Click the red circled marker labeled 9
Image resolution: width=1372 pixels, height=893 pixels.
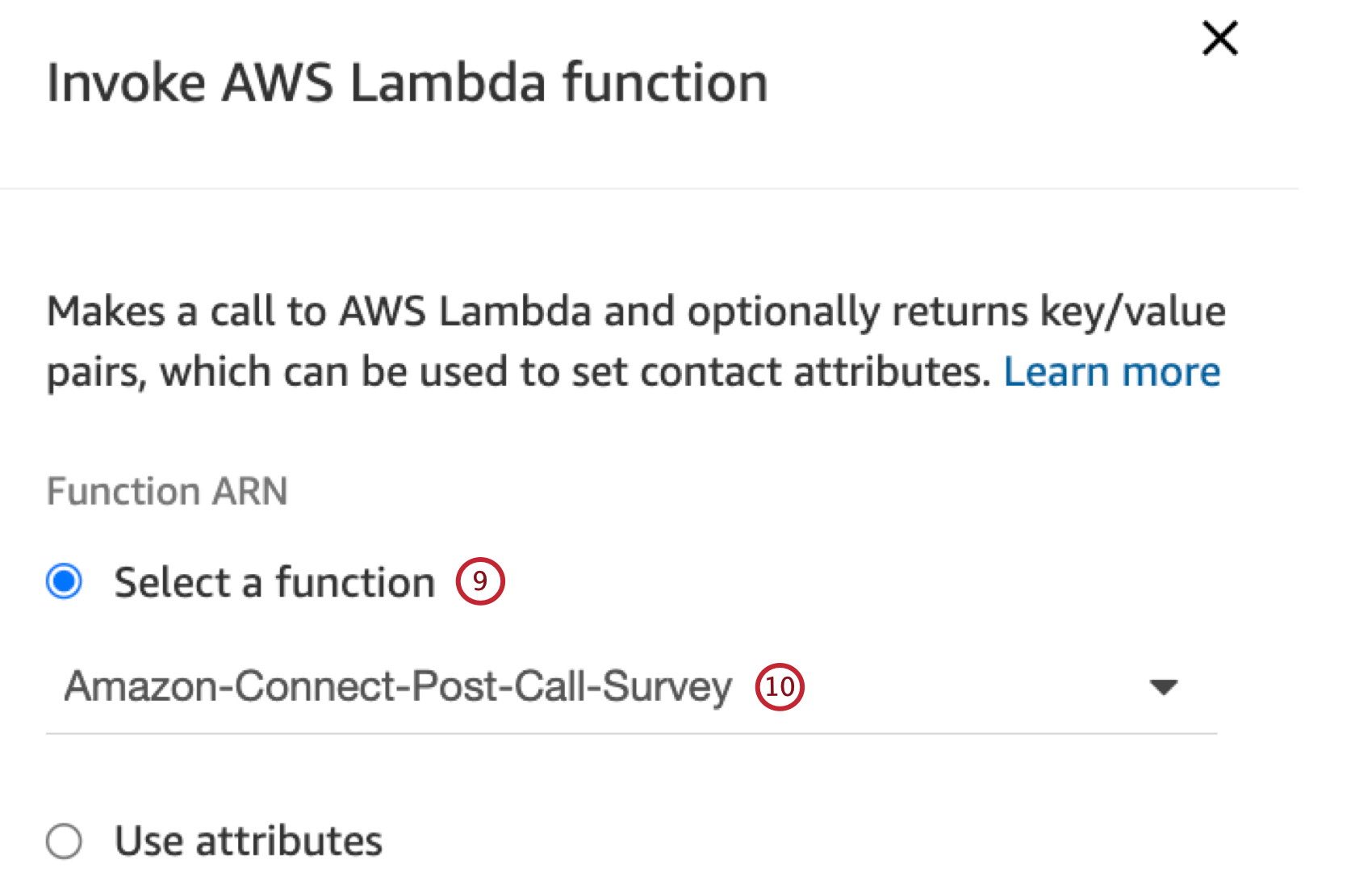pyautogui.click(x=480, y=581)
